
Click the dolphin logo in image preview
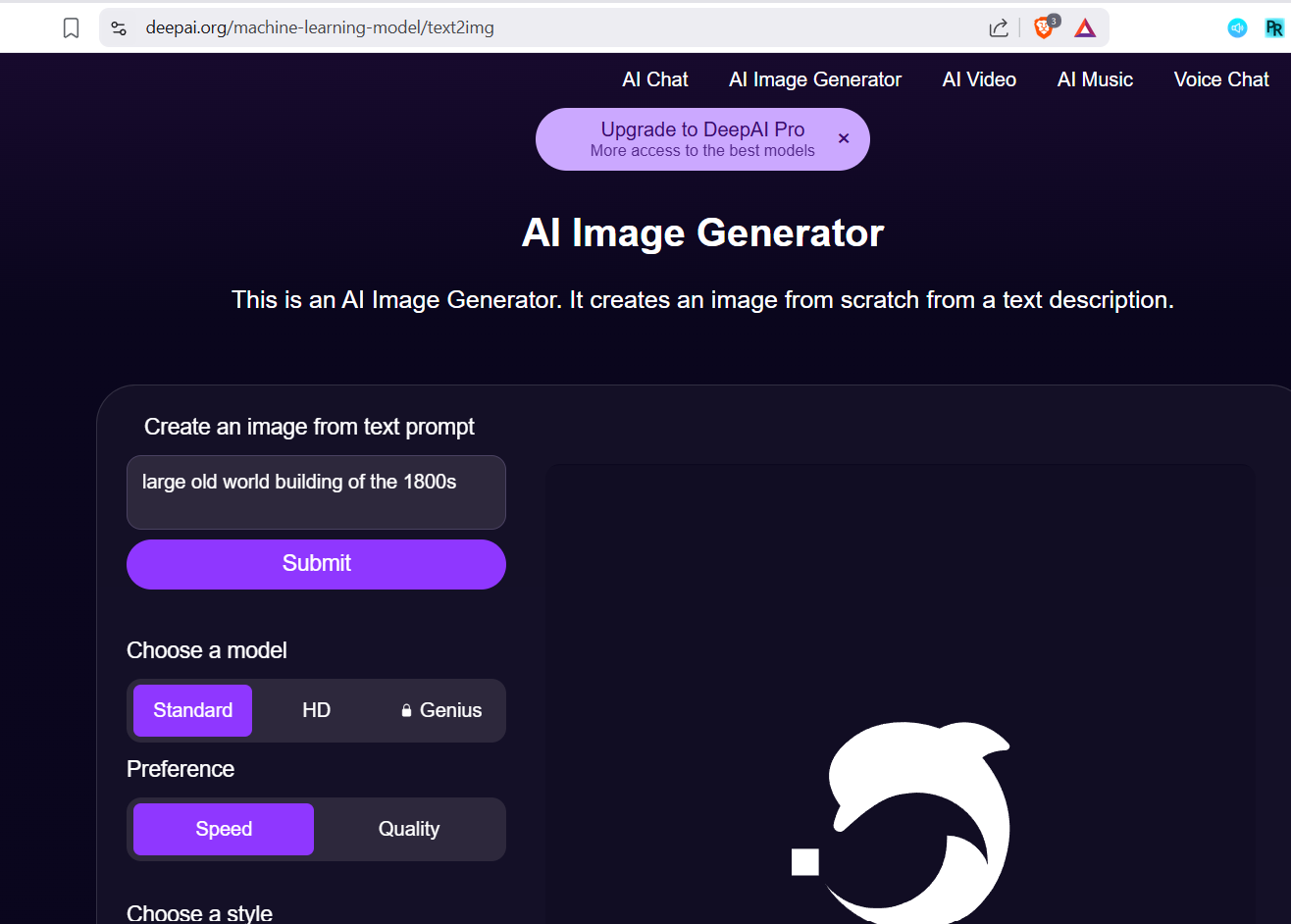click(x=902, y=823)
